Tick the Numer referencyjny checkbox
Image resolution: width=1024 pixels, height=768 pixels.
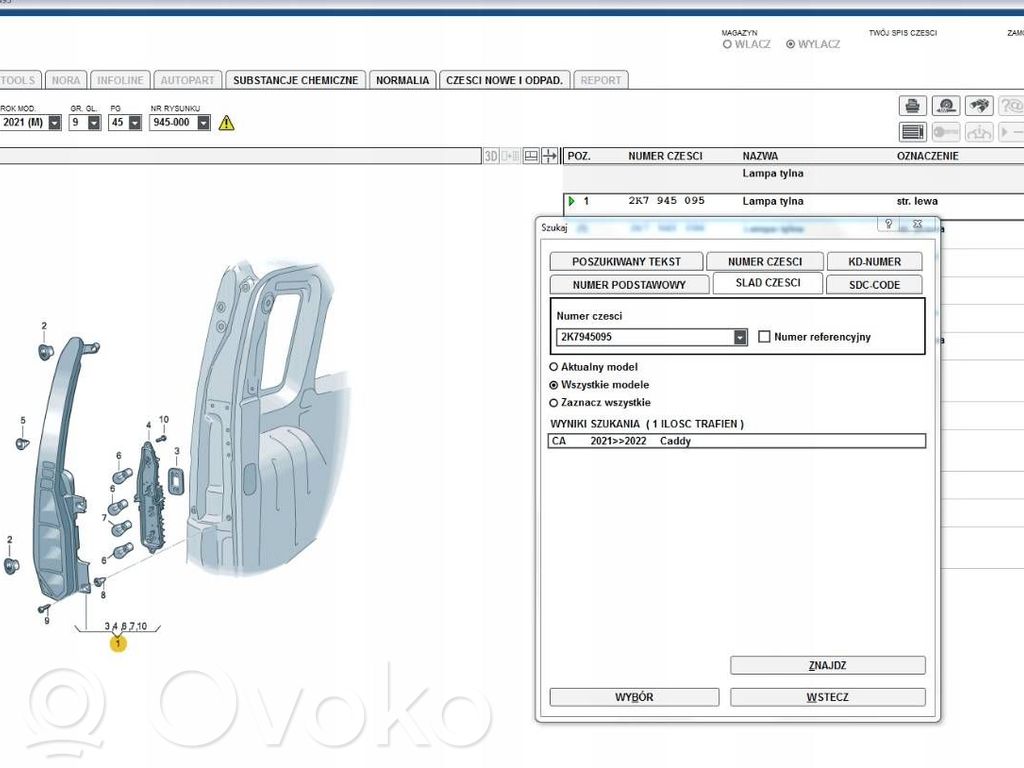[764, 336]
